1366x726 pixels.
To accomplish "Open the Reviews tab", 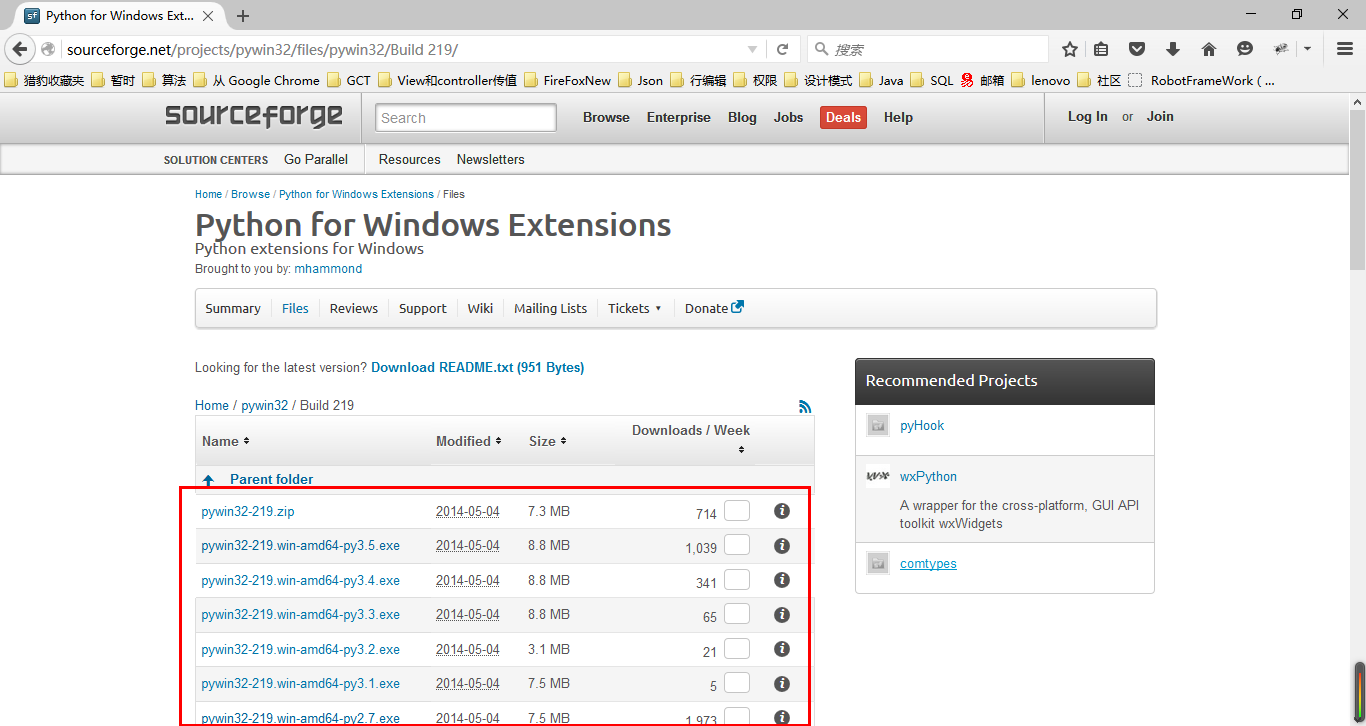I will [354, 308].
